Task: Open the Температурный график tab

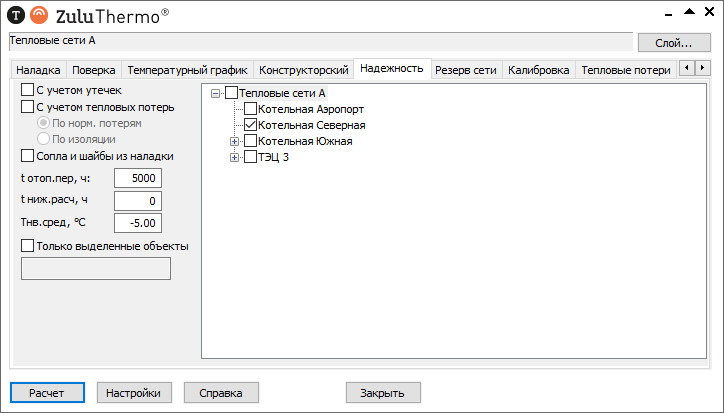Action: (188, 70)
